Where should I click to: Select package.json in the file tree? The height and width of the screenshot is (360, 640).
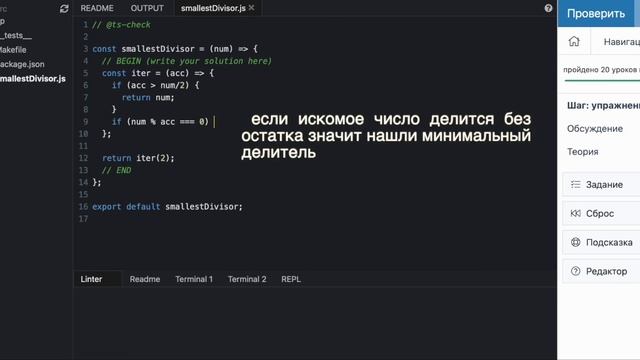(x=22, y=64)
